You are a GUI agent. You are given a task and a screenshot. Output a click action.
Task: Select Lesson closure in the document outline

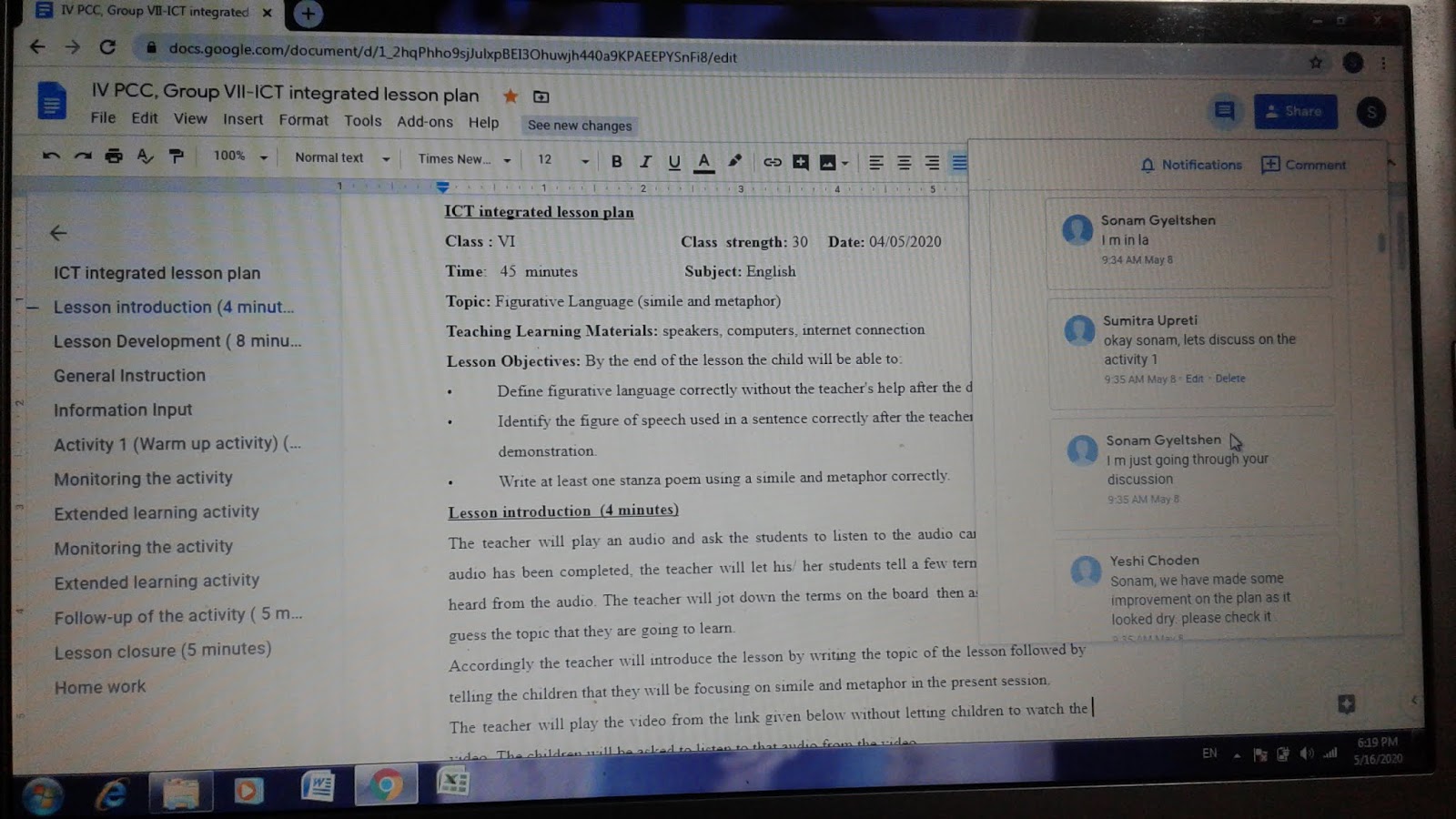pyautogui.click(x=162, y=650)
